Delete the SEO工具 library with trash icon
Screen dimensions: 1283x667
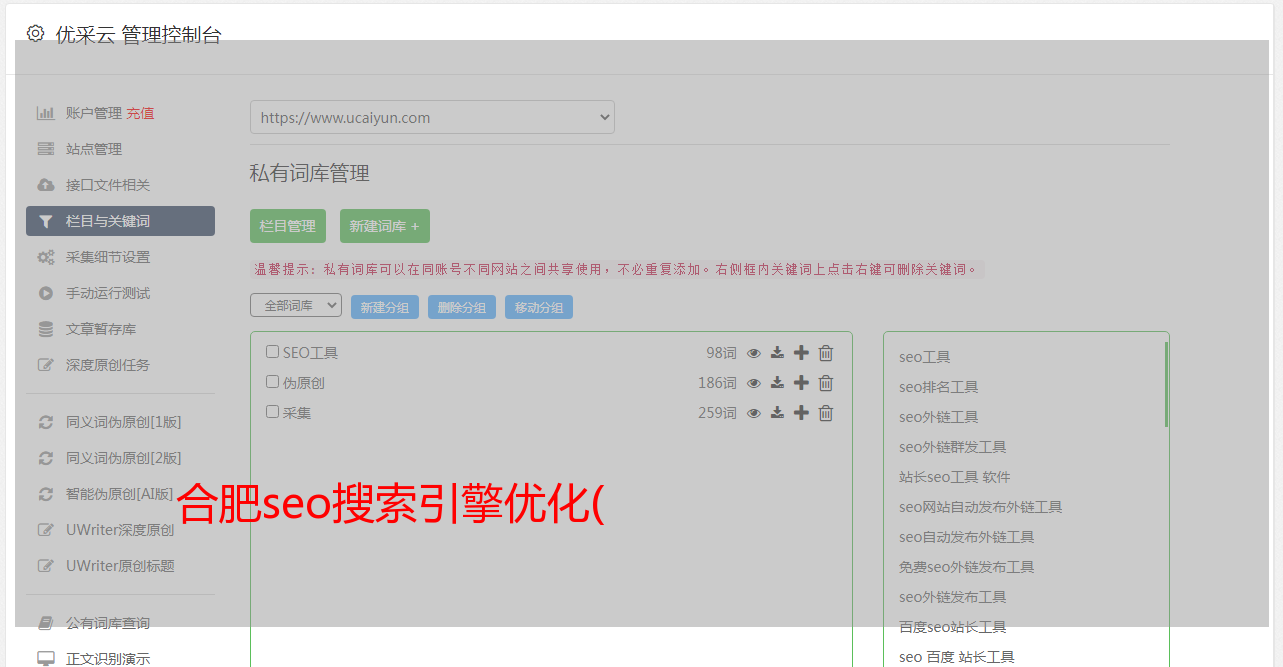tap(826, 353)
